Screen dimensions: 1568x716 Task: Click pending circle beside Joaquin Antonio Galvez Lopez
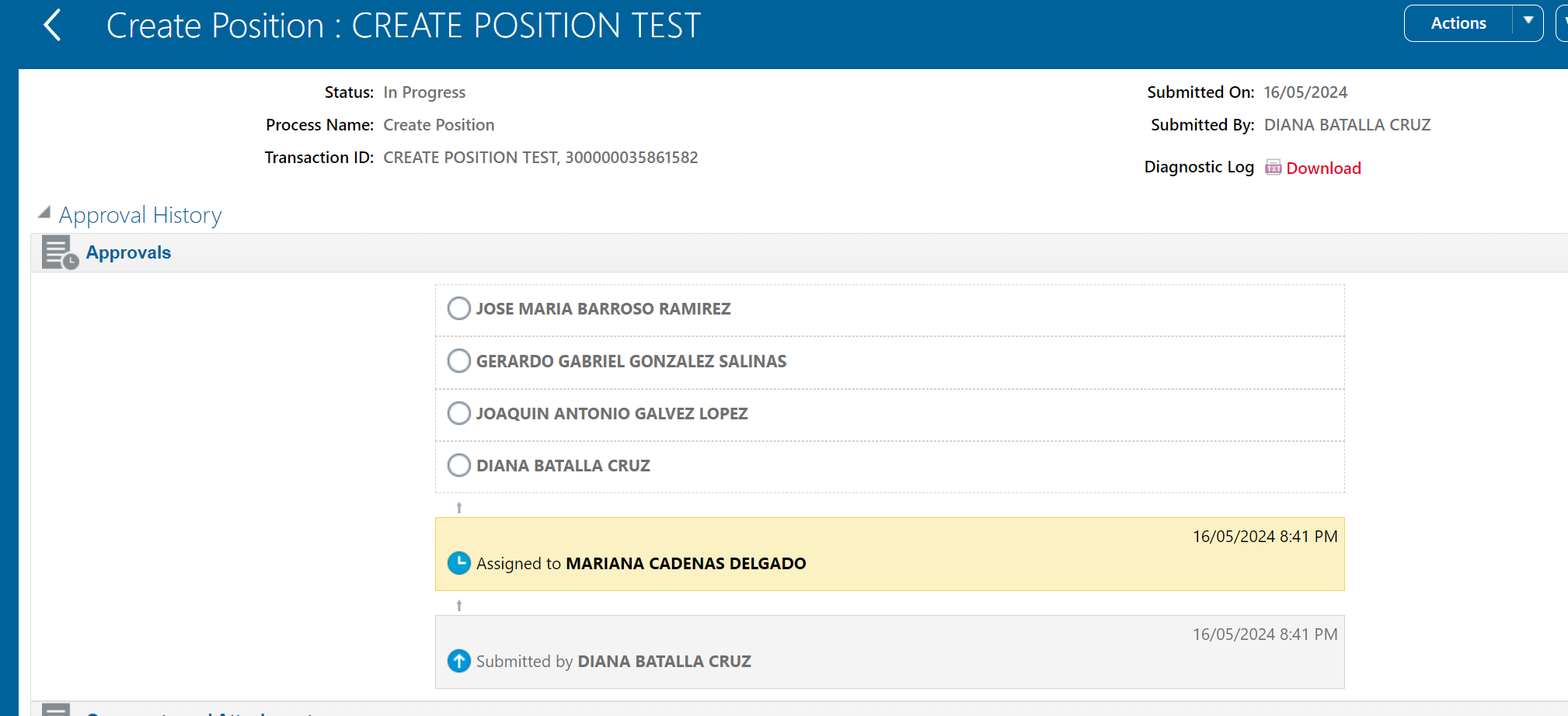pyautogui.click(x=459, y=412)
